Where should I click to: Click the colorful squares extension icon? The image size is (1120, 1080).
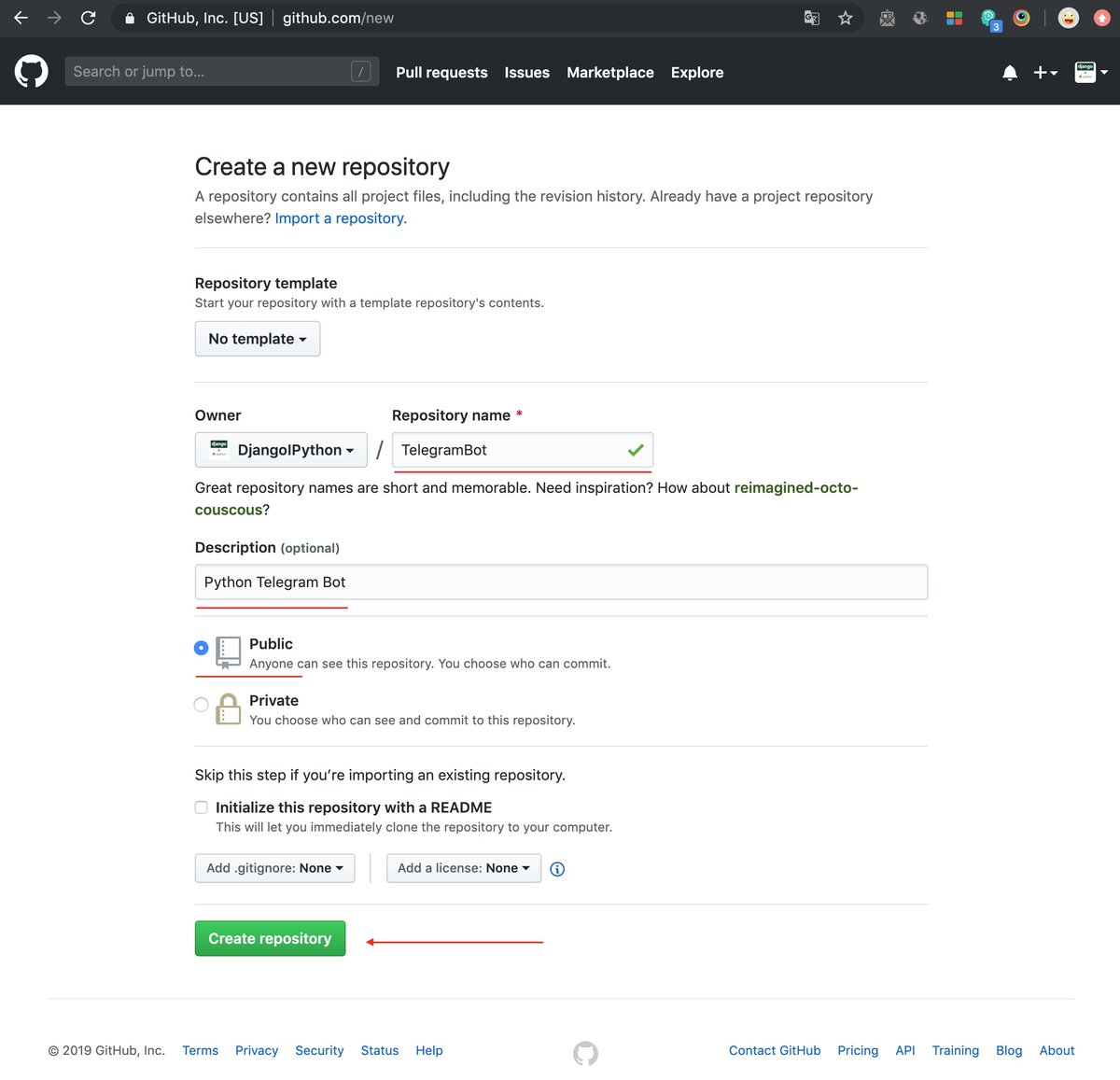coord(954,18)
